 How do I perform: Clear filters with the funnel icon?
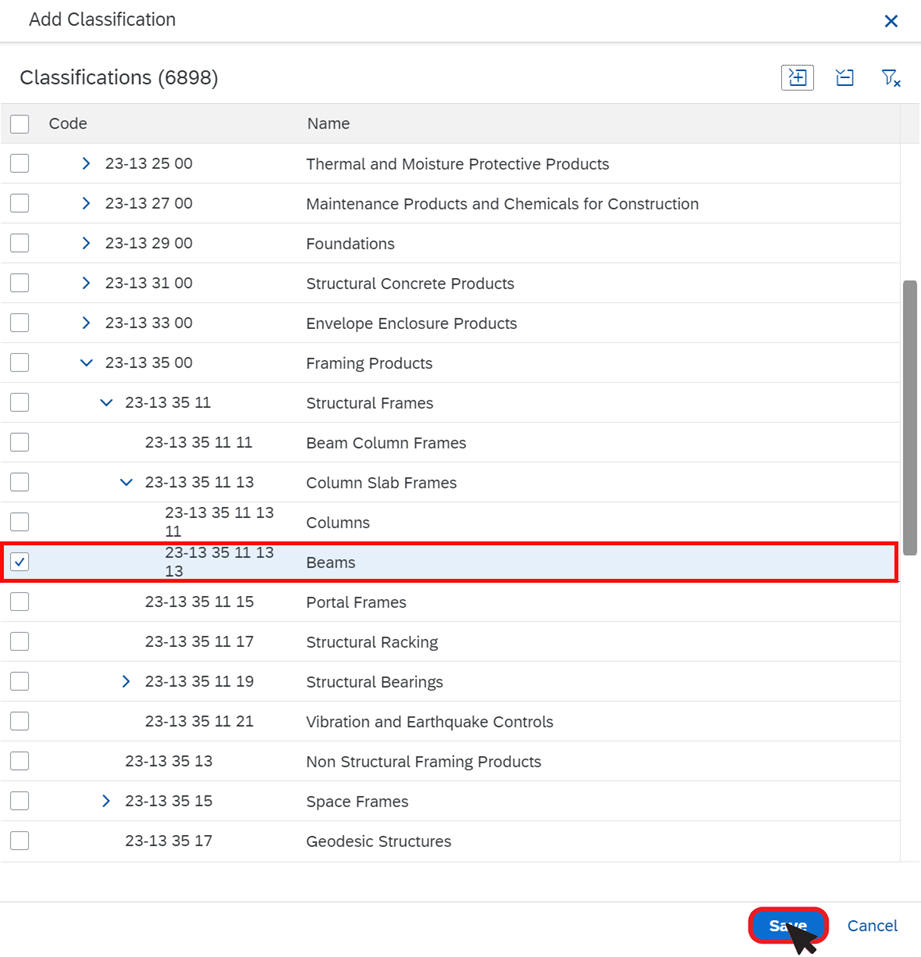[891, 78]
